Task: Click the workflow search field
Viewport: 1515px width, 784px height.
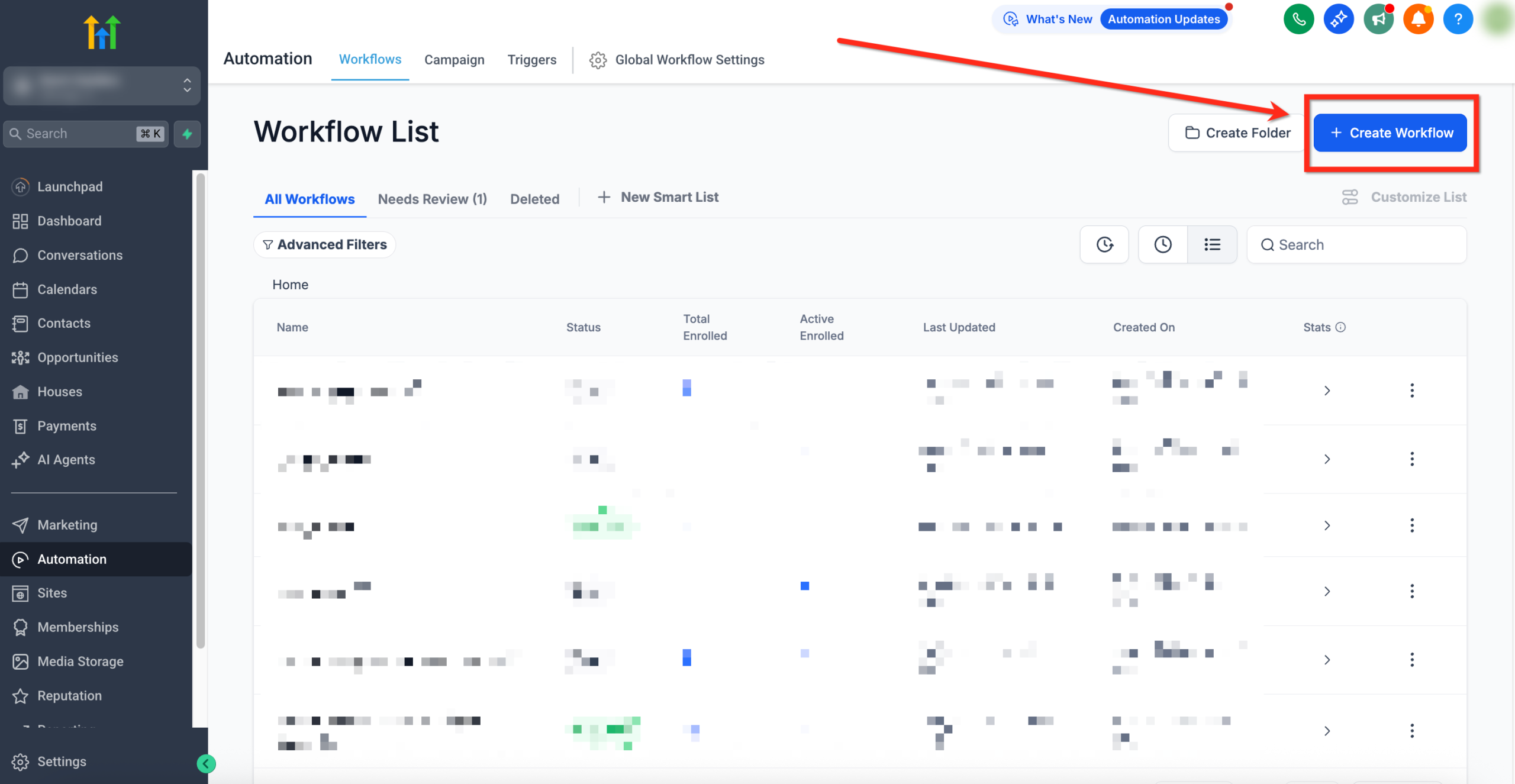Action: tap(1357, 244)
